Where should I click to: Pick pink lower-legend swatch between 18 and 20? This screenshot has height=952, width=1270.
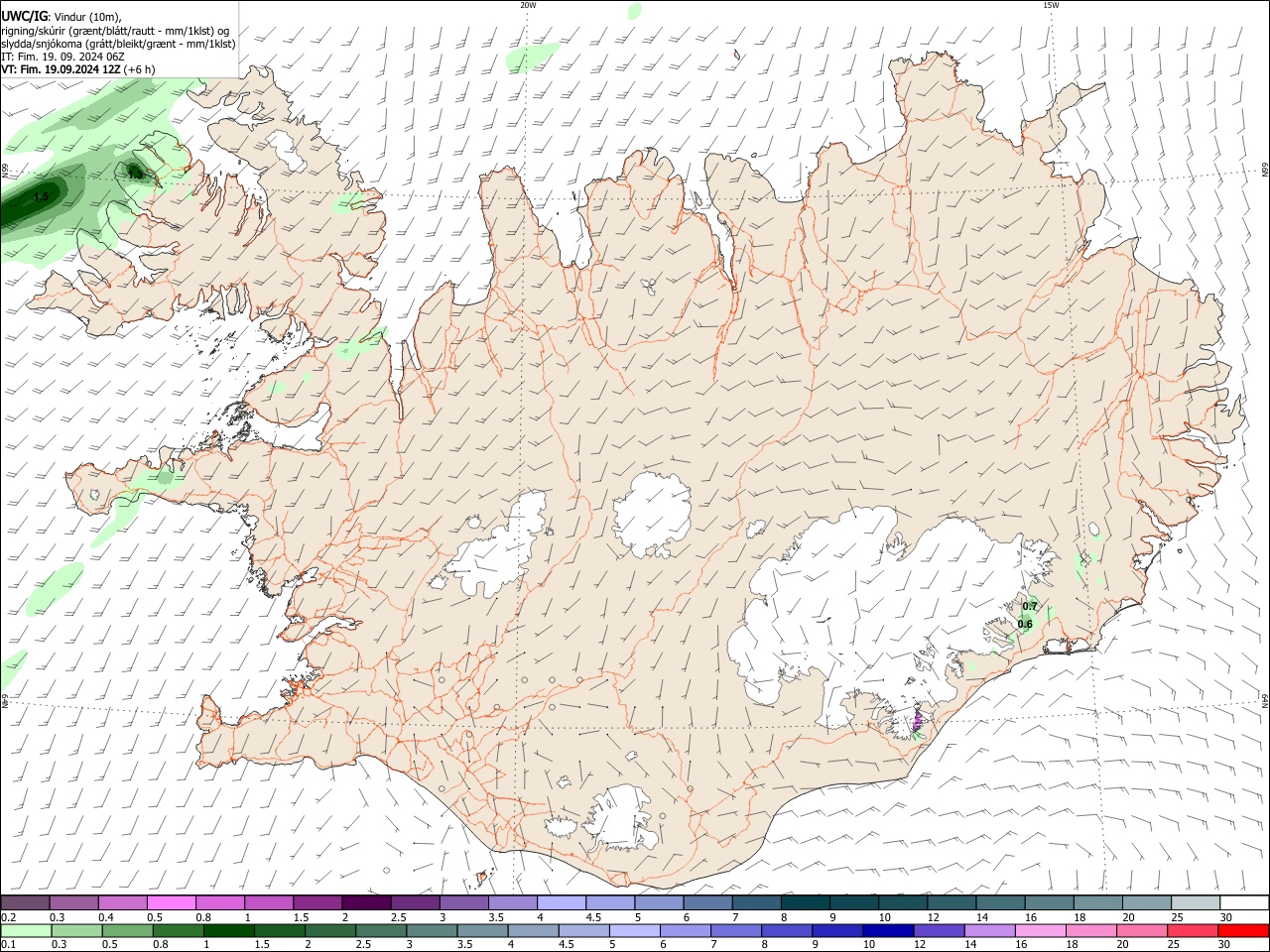coord(1091,930)
